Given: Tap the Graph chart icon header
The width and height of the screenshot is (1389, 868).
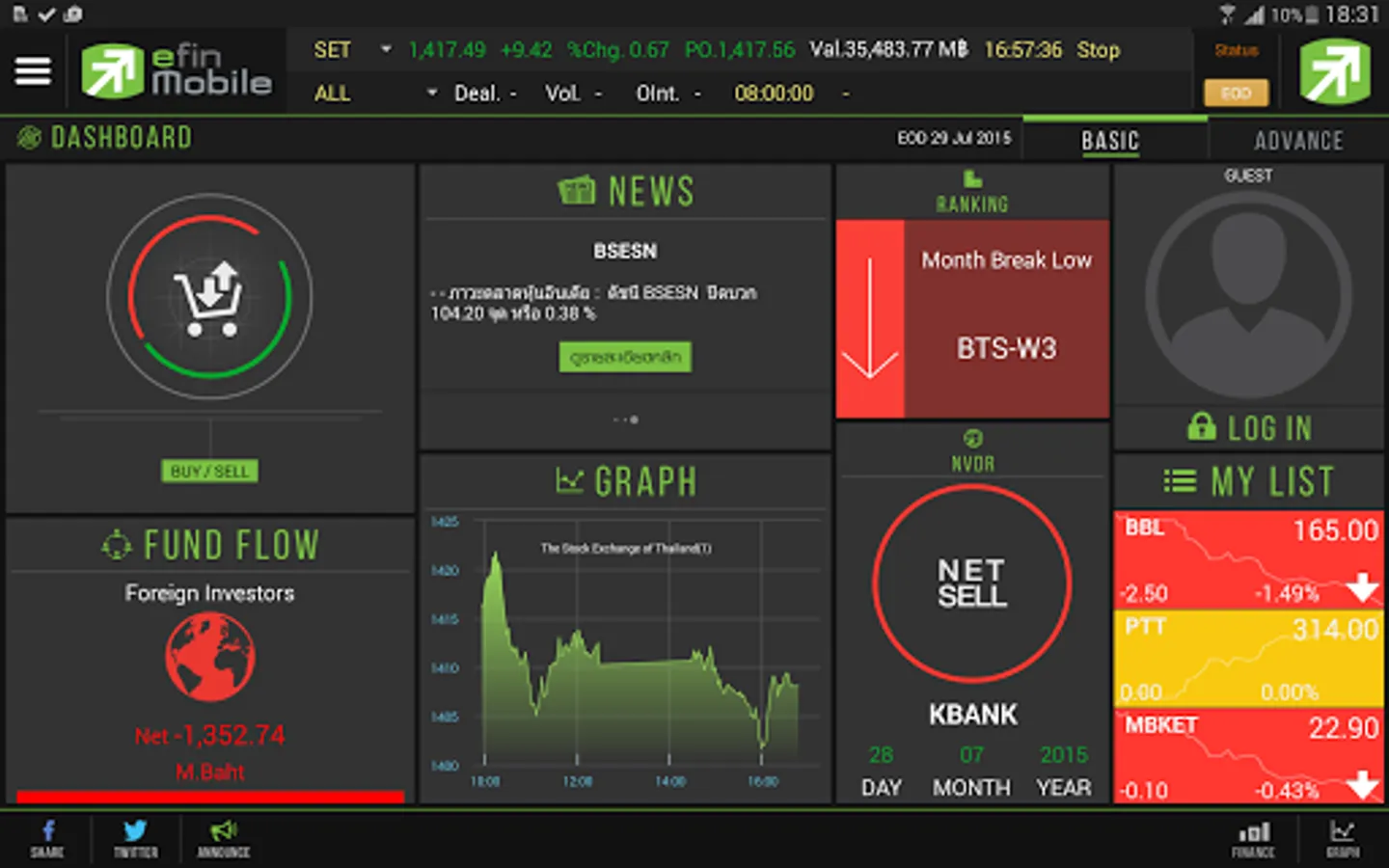Looking at the screenshot, I should pos(570,480).
